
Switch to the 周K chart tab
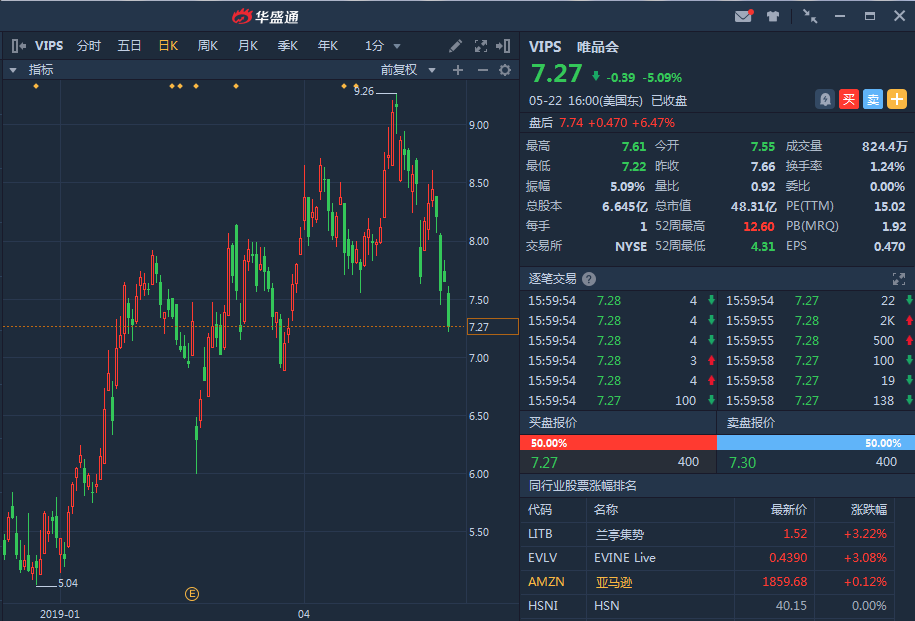(x=208, y=46)
